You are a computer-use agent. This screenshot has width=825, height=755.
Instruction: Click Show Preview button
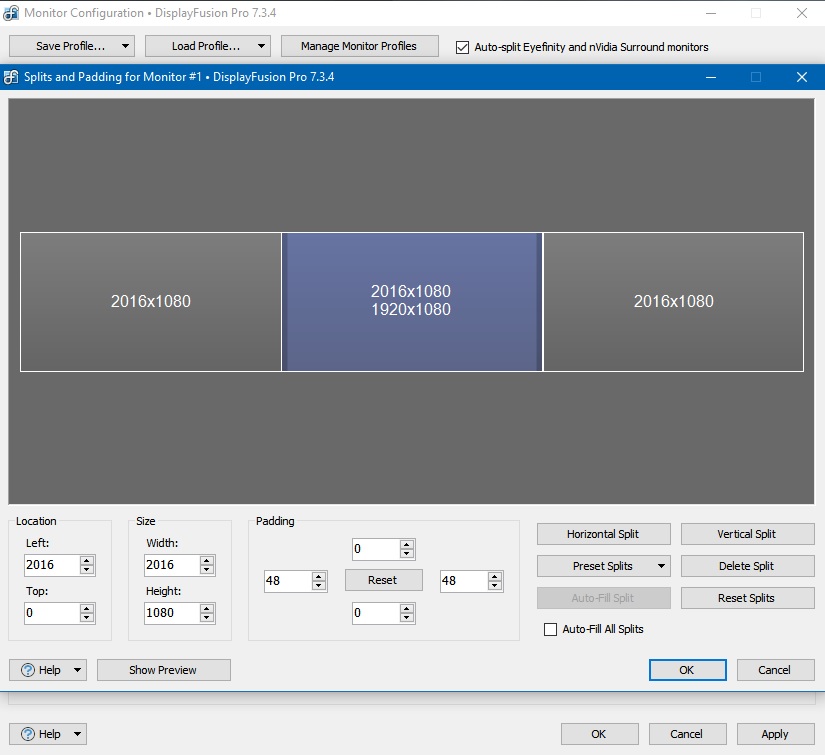pyautogui.click(x=163, y=670)
